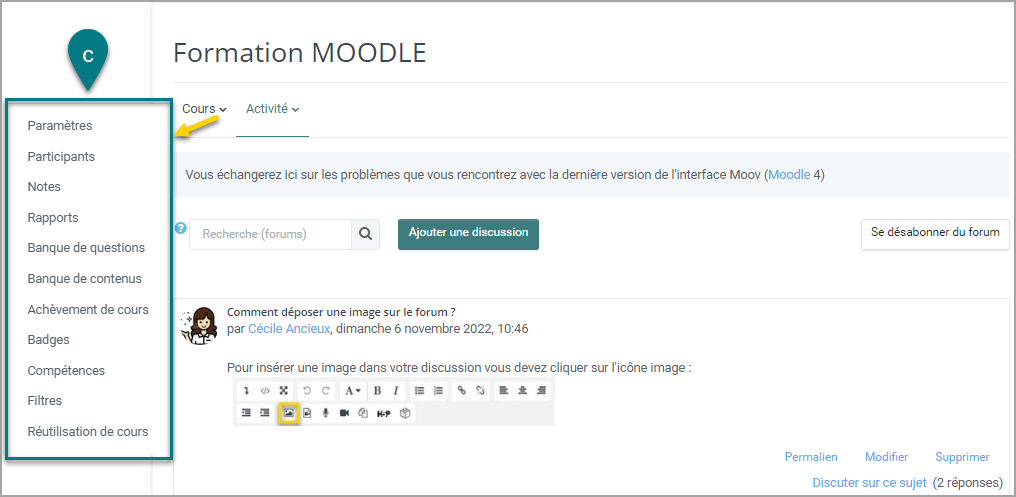Click the align center icon
The height and width of the screenshot is (497, 1016).
point(523,391)
